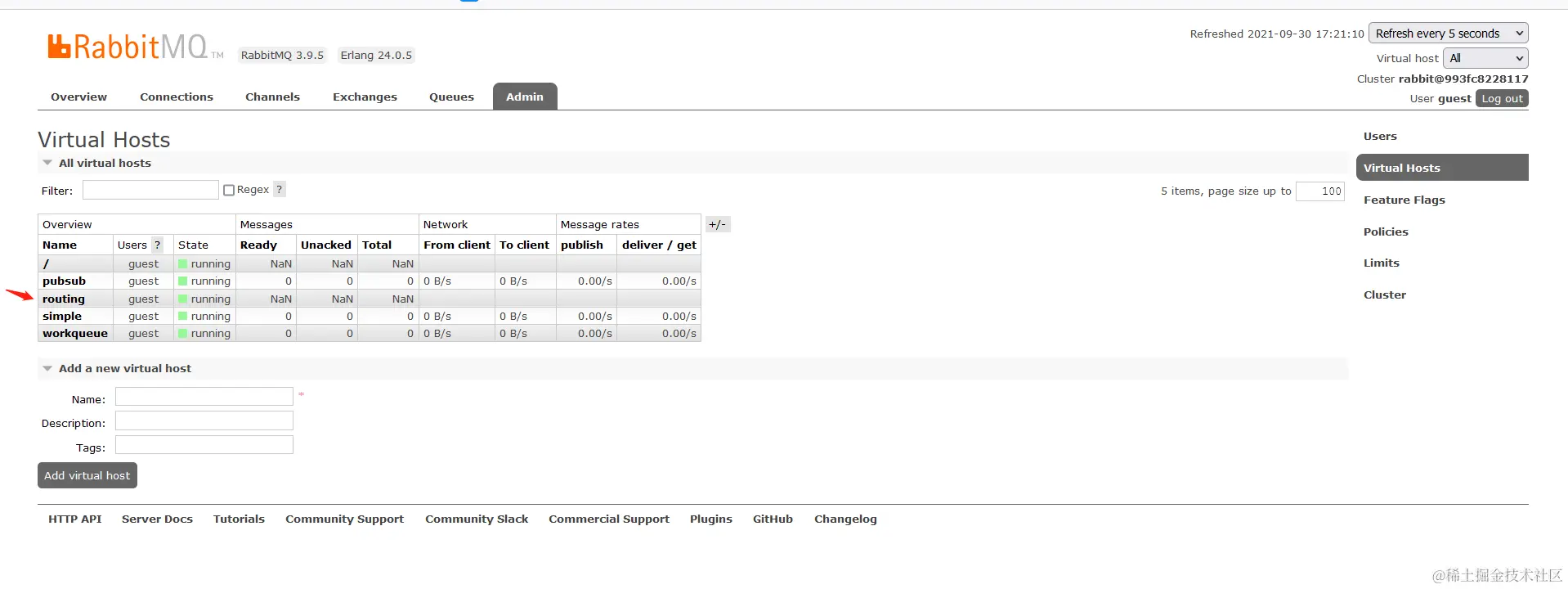Click the RabbitMQ logo
The image size is (1568, 589).
pos(135,47)
